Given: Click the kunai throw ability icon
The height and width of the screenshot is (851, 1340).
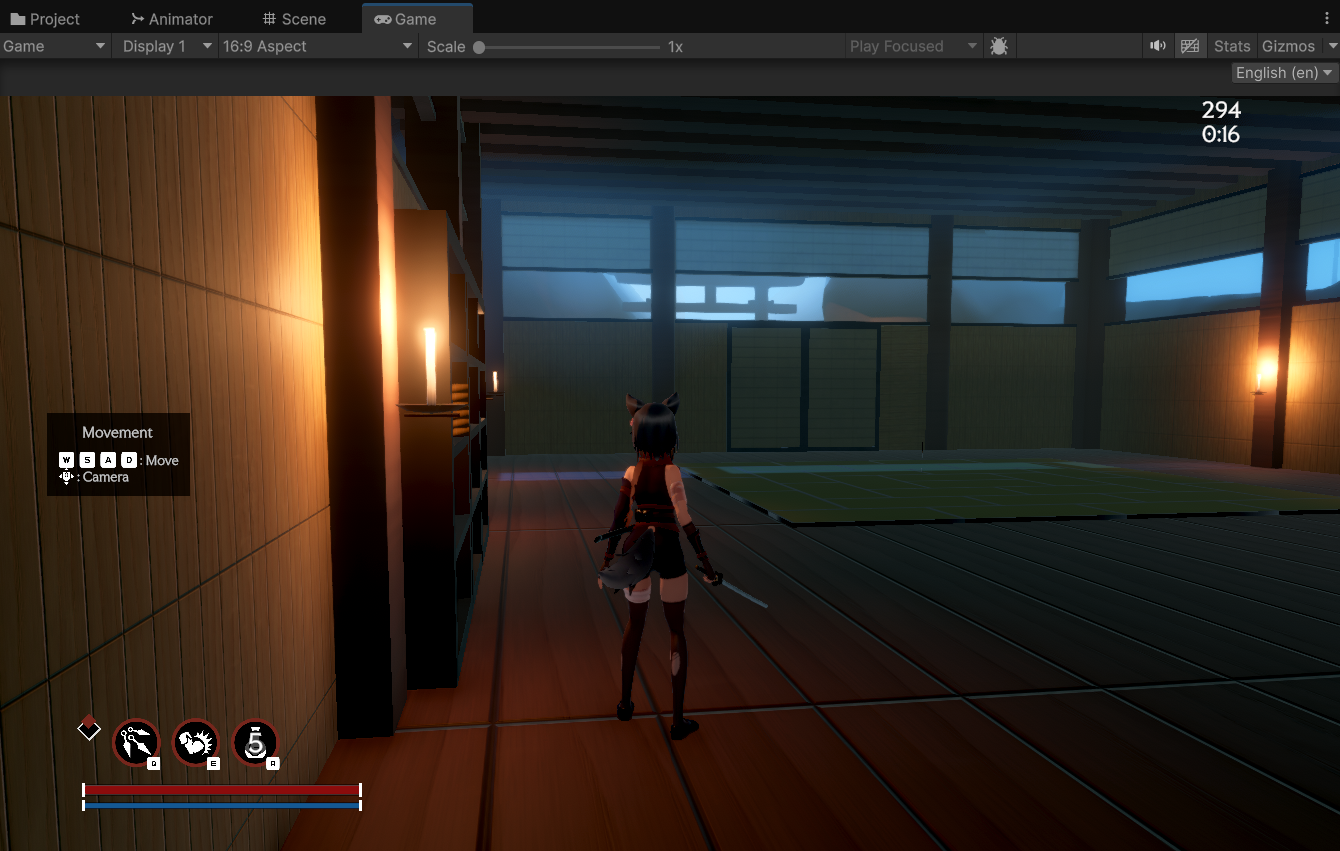Looking at the screenshot, I should (137, 743).
